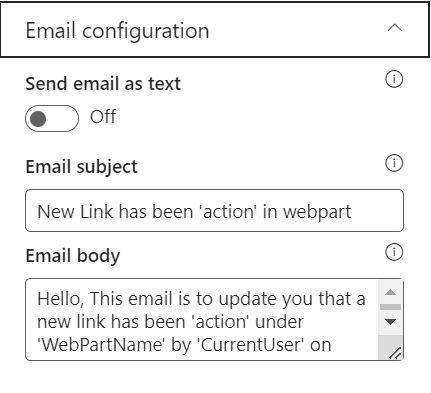Click the up arrow of email body scrollbar

click(x=390, y=292)
